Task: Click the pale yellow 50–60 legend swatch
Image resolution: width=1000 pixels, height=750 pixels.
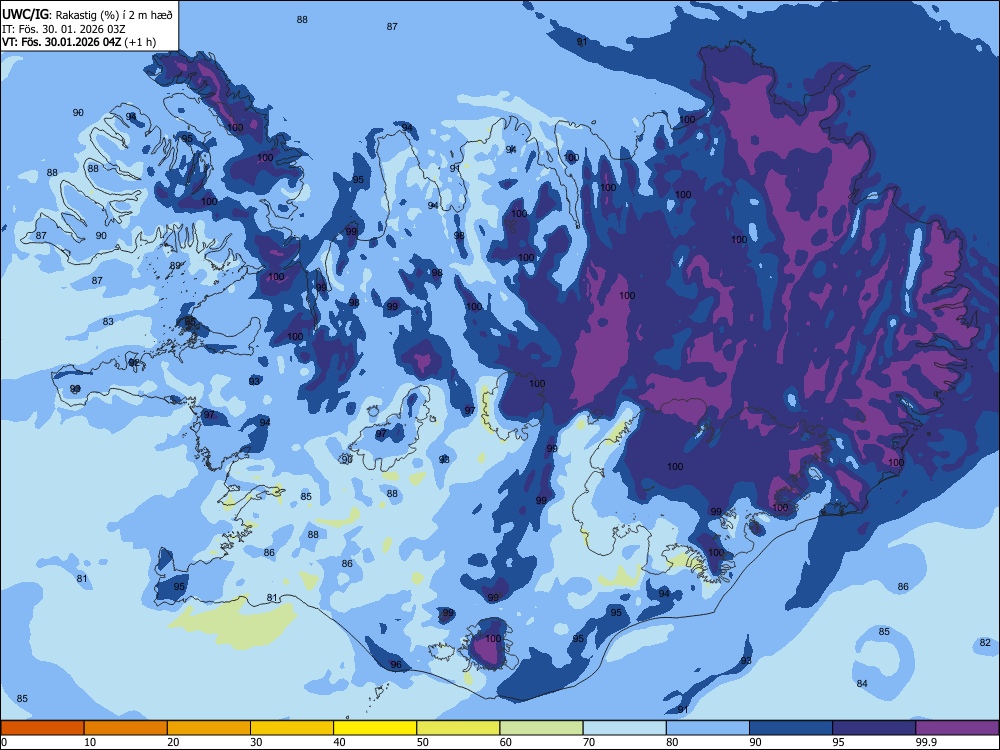Action: [458, 728]
